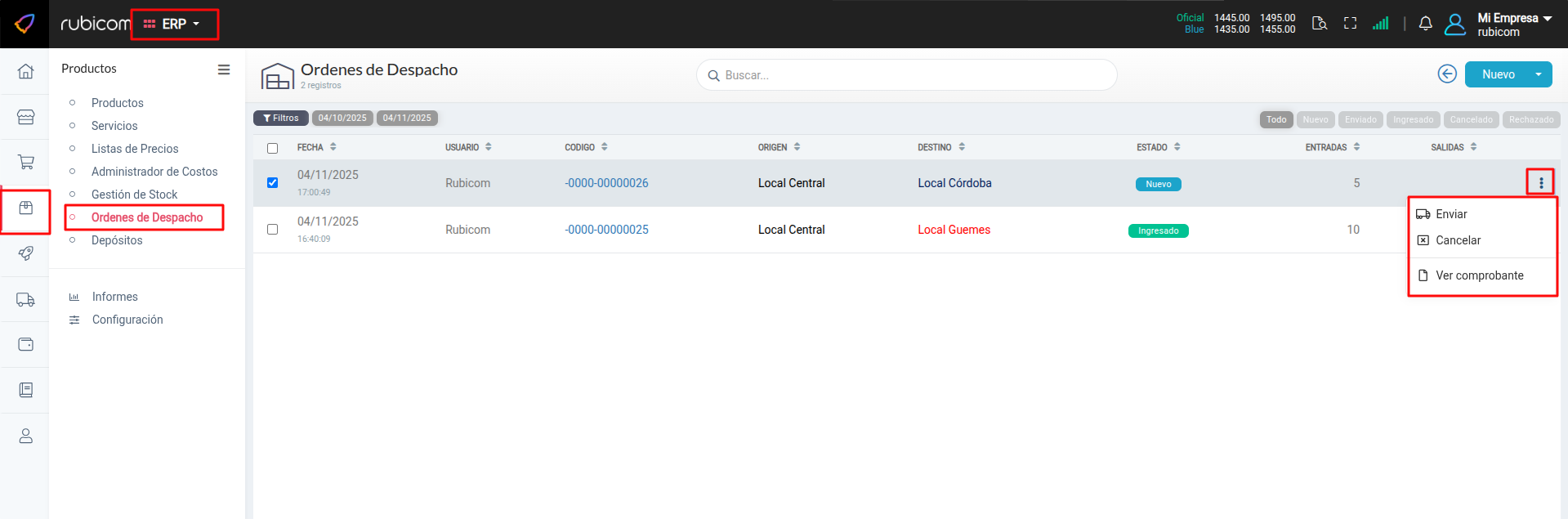Open order code -0000-00000025 link
This screenshot has width=1568, height=519.
[x=606, y=230]
